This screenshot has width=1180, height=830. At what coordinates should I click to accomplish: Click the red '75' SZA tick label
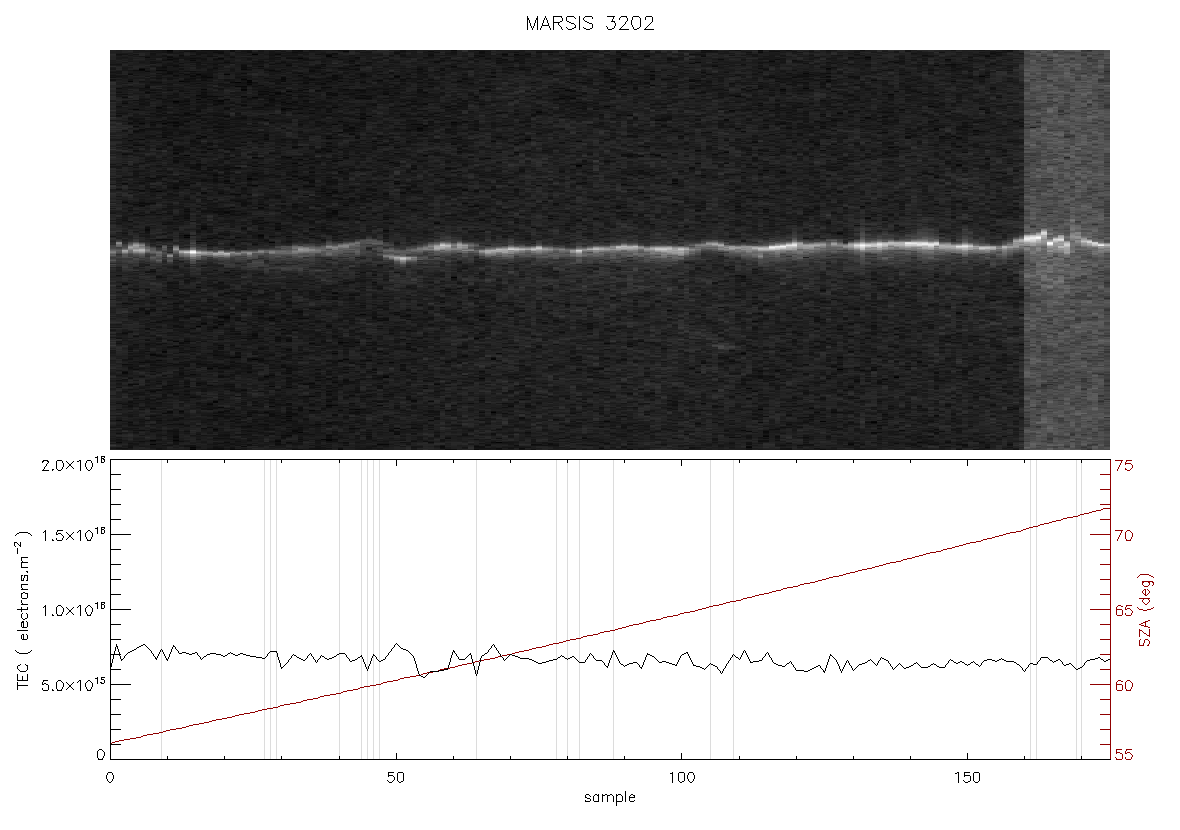(1124, 467)
